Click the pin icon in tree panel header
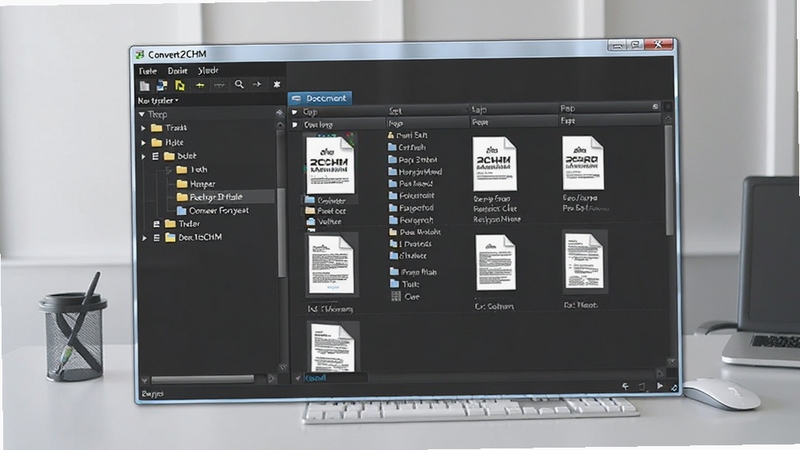The image size is (800, 450). [x=279, y=112]
